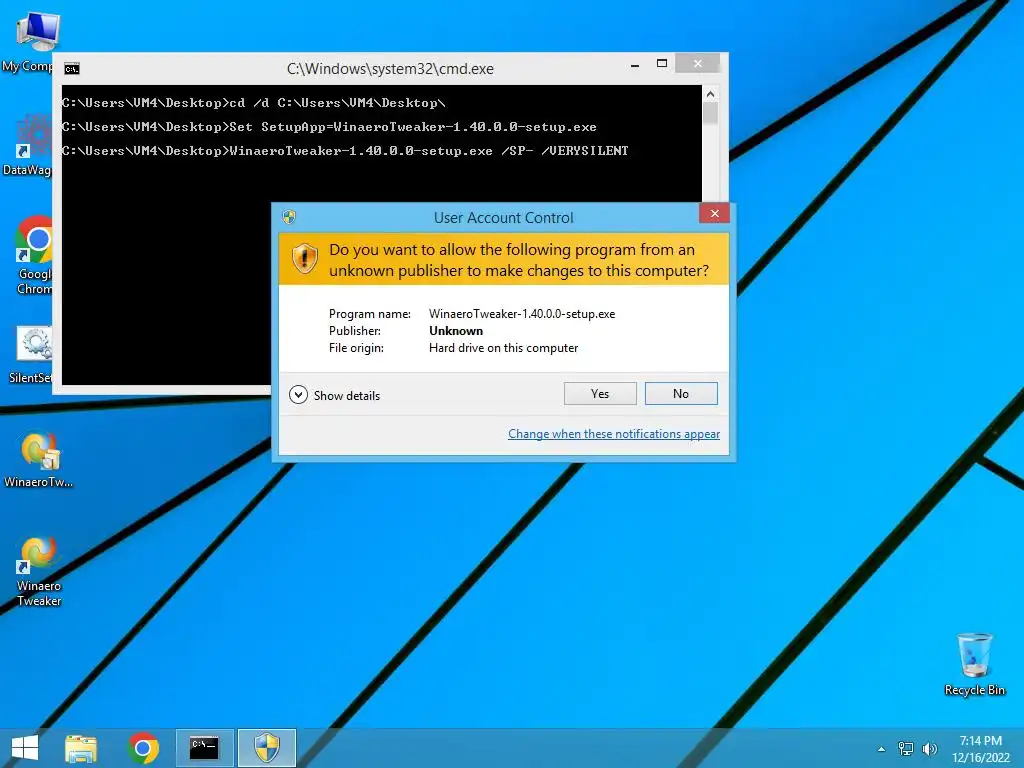
Task: Open Chrome from the taskbar
Action: click(143, 748)
